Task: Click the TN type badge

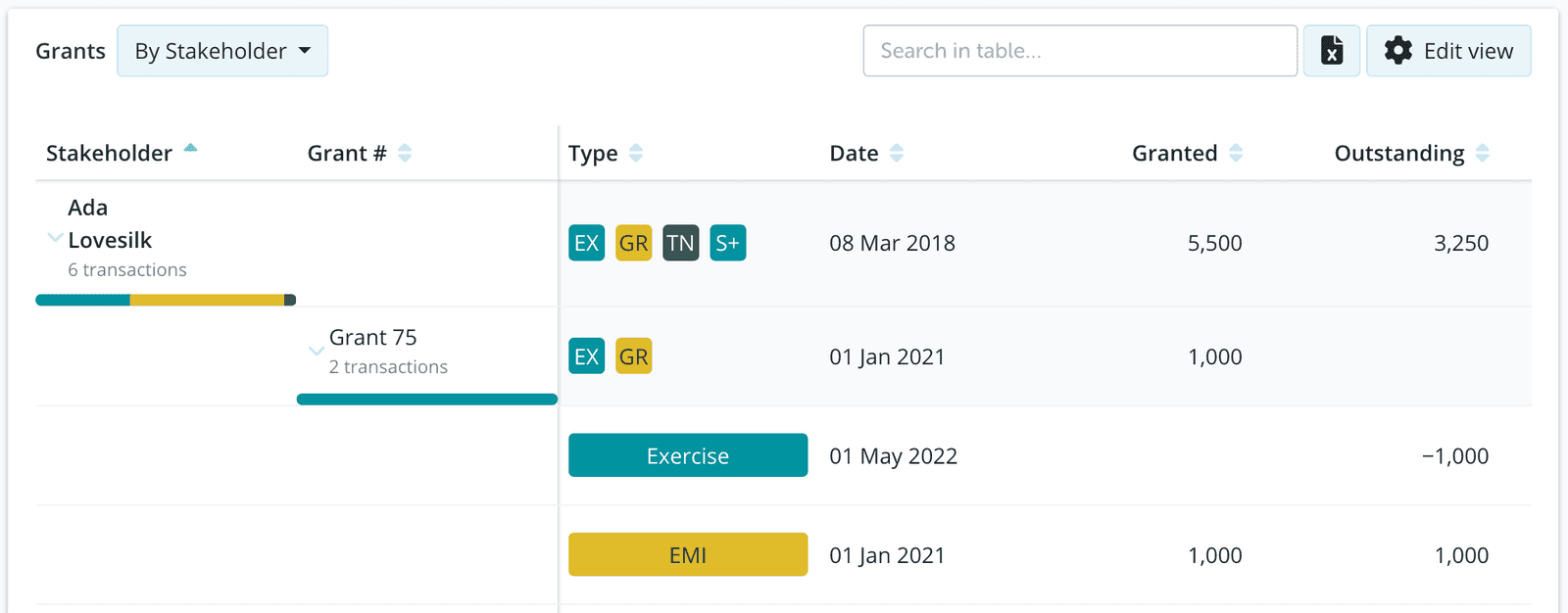Action: (680, 243)
